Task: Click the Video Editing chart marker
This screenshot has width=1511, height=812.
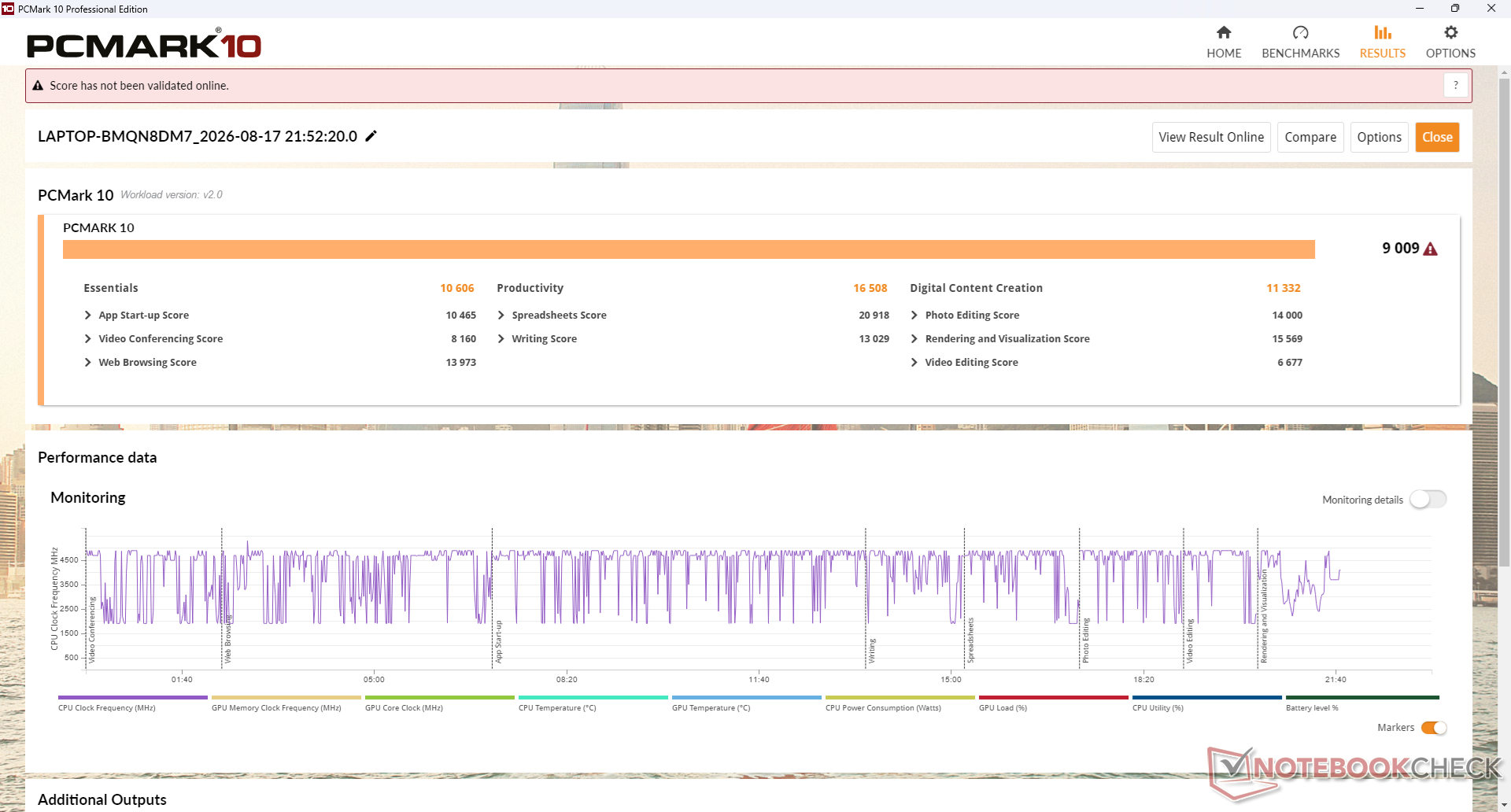Action: click(1189, 641)
